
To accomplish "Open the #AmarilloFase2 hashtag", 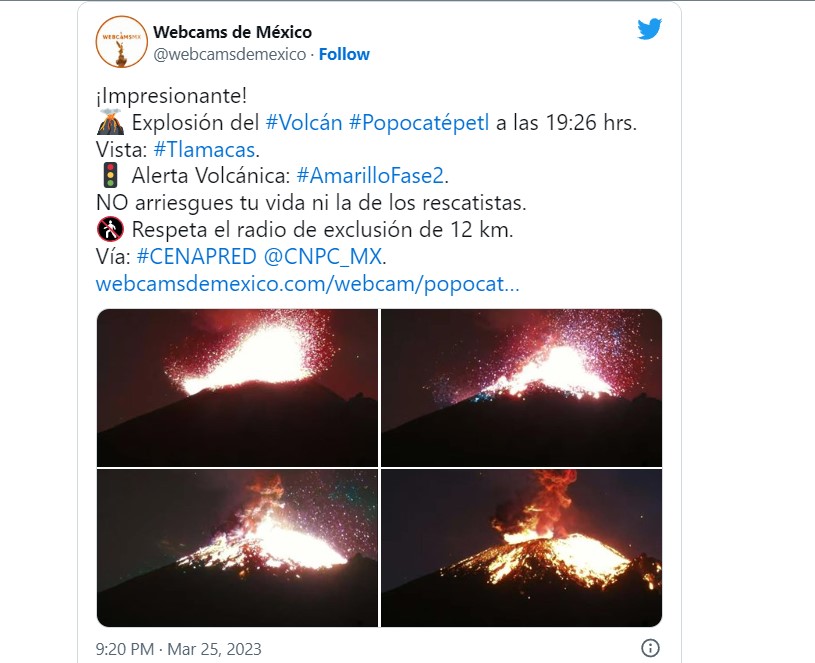I will point(370,176).
